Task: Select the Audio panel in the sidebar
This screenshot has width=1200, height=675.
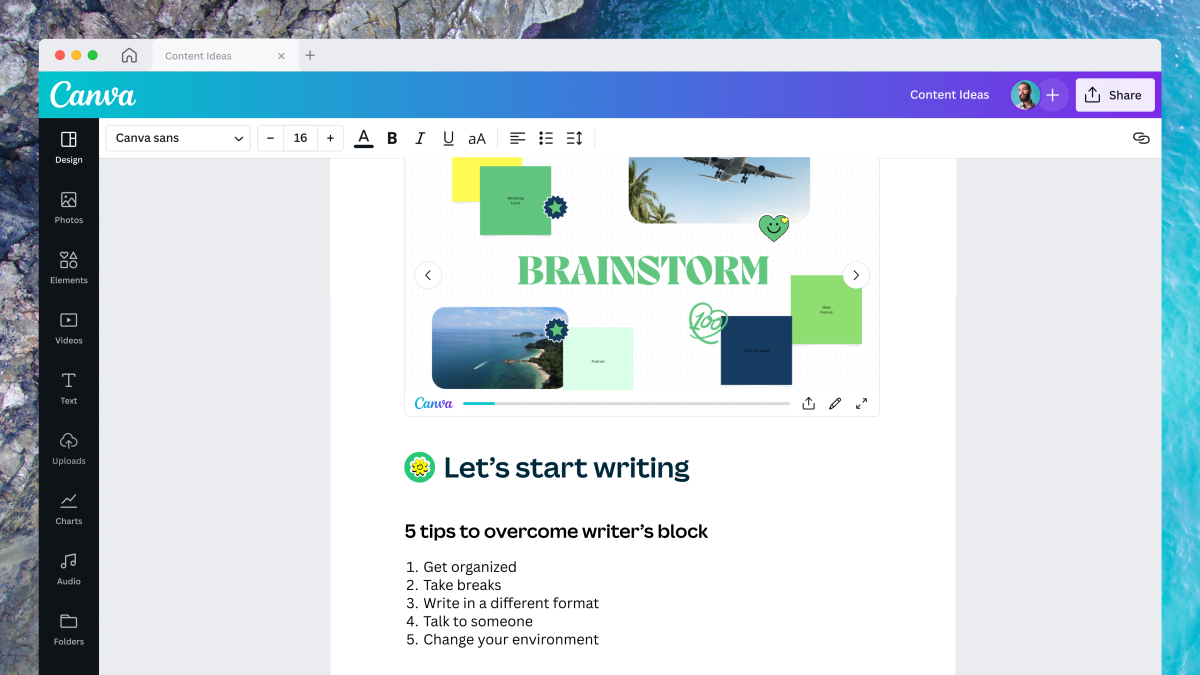Action: point(68,566)
